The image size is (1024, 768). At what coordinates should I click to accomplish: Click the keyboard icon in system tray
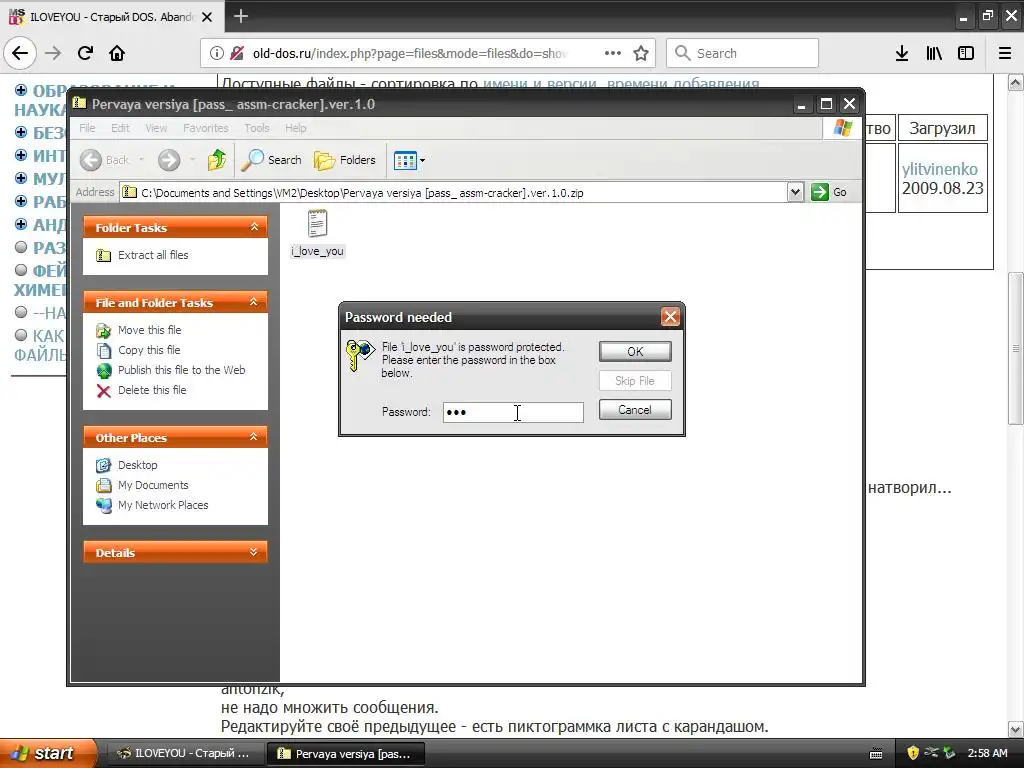click(876, 754)
